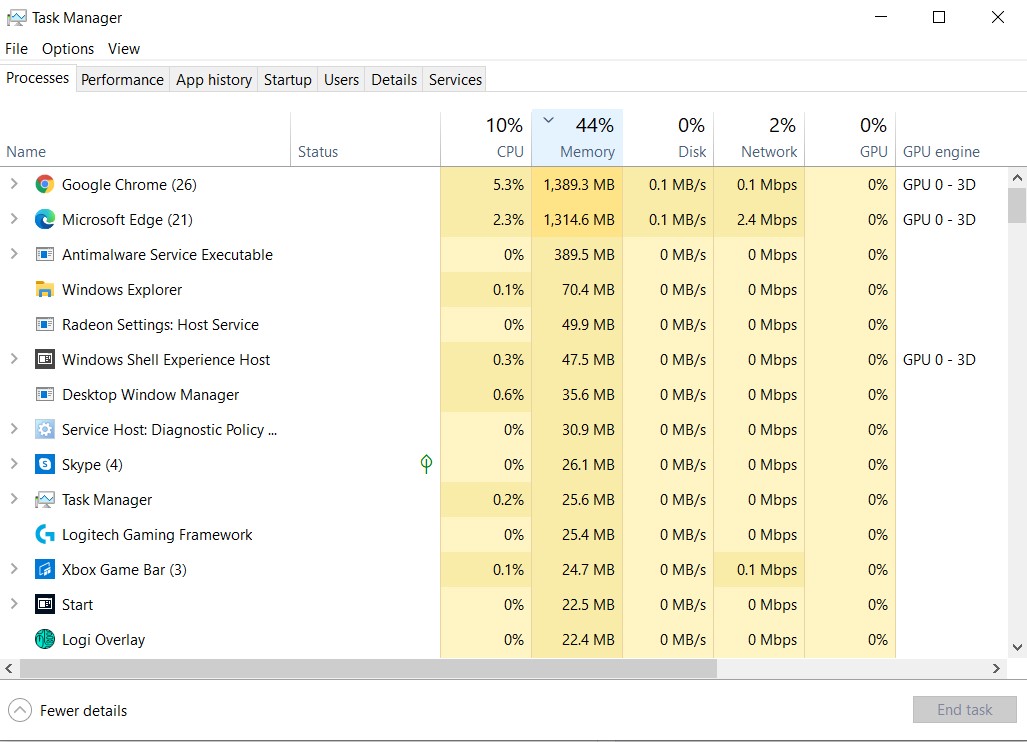Click the Fewer details link

tap(83, 711)
